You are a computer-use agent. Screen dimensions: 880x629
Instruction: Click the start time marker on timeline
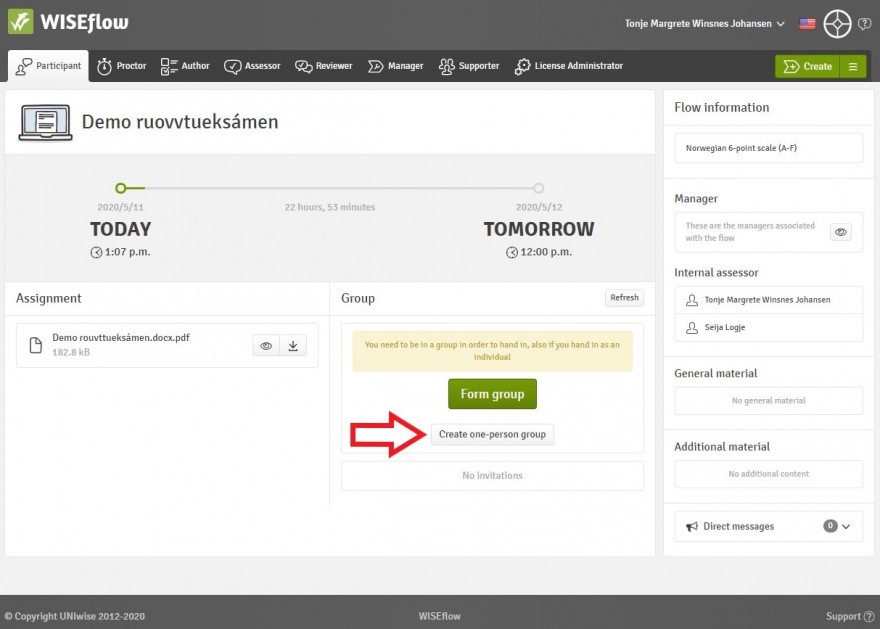point(120,188)
